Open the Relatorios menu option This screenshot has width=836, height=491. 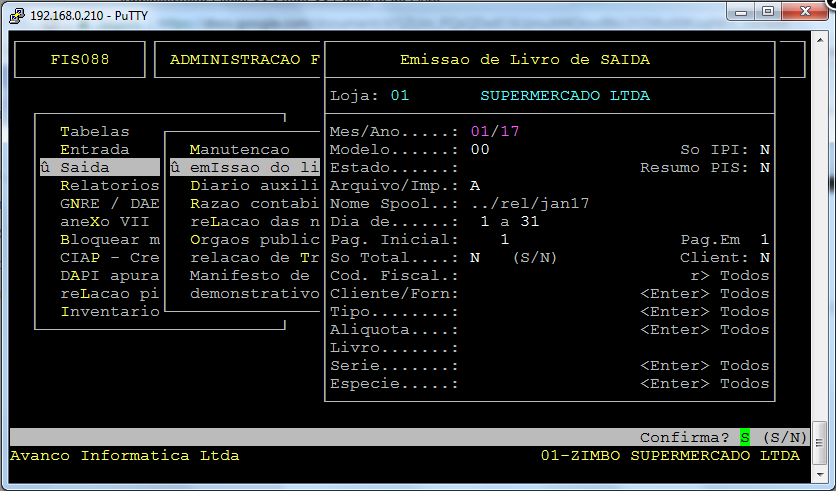(109, 185)
